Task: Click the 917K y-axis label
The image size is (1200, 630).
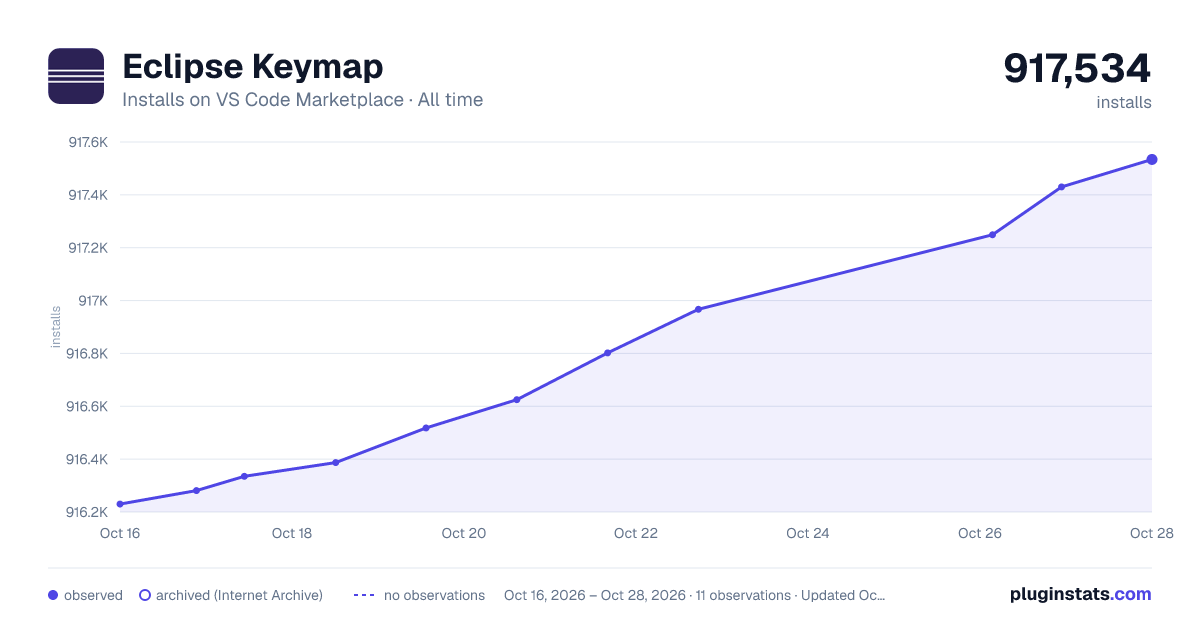Action: coord(93,300)
